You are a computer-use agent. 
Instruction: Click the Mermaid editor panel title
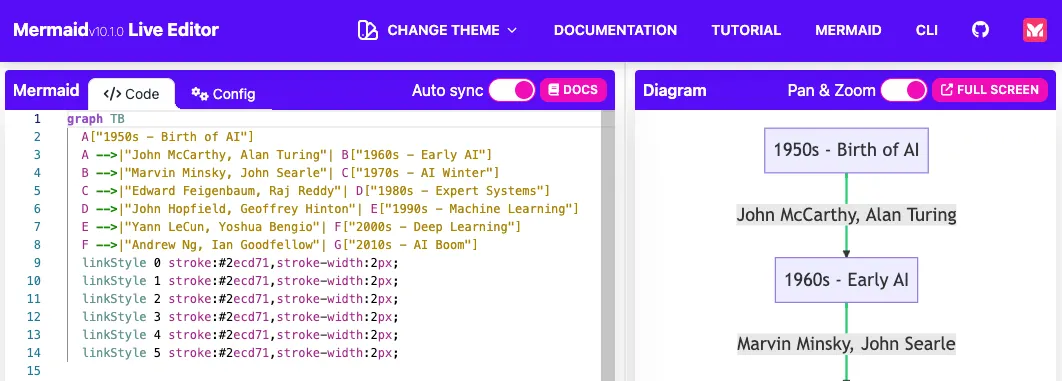click(x=46, y=90)
